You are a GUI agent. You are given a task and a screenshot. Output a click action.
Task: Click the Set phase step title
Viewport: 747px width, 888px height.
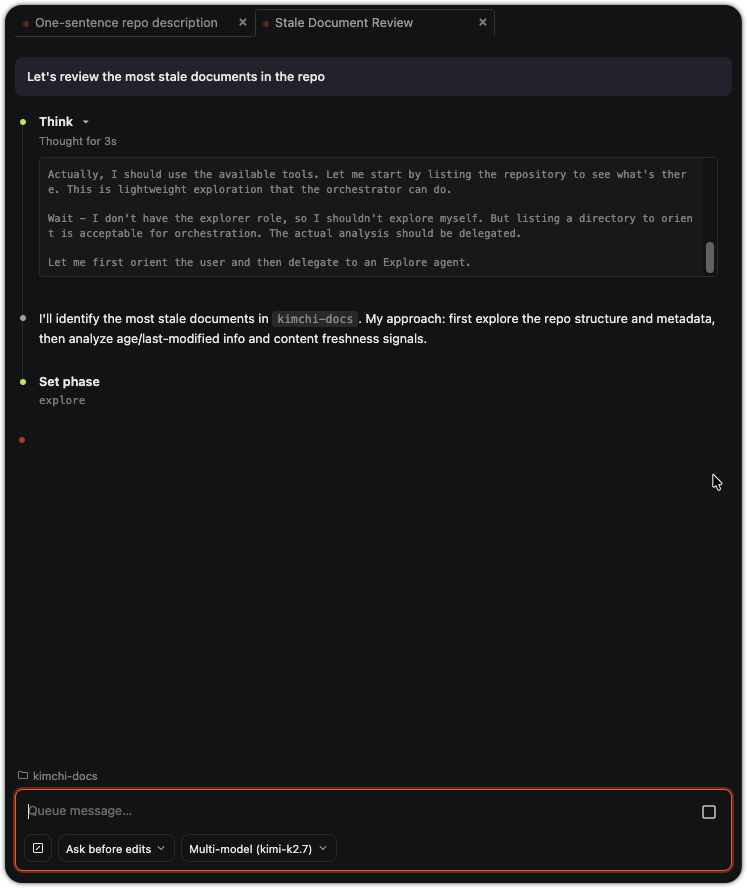pyautogui.click(x=69, y=382)
